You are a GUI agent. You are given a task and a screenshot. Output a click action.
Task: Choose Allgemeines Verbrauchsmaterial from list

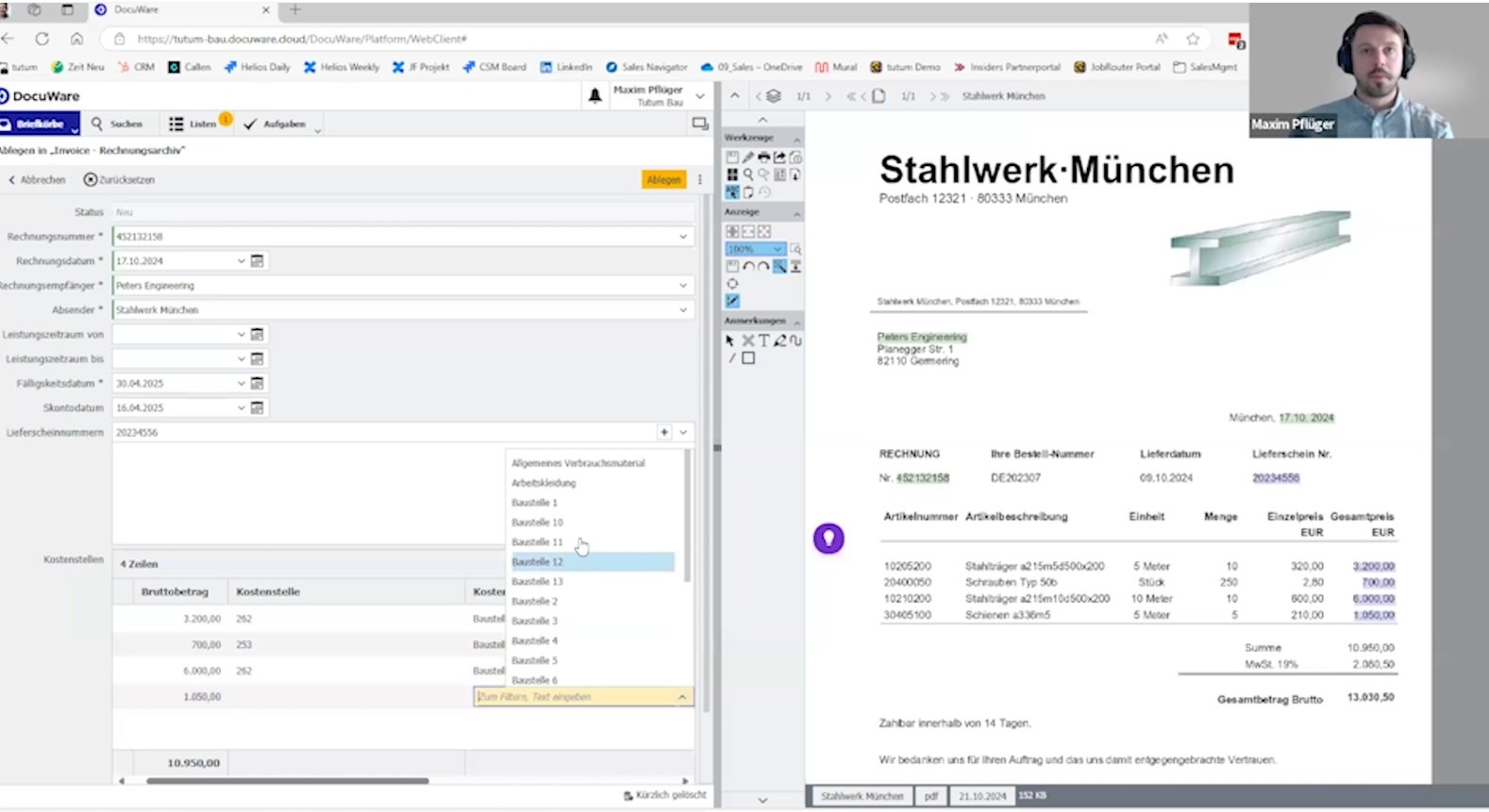578,463
